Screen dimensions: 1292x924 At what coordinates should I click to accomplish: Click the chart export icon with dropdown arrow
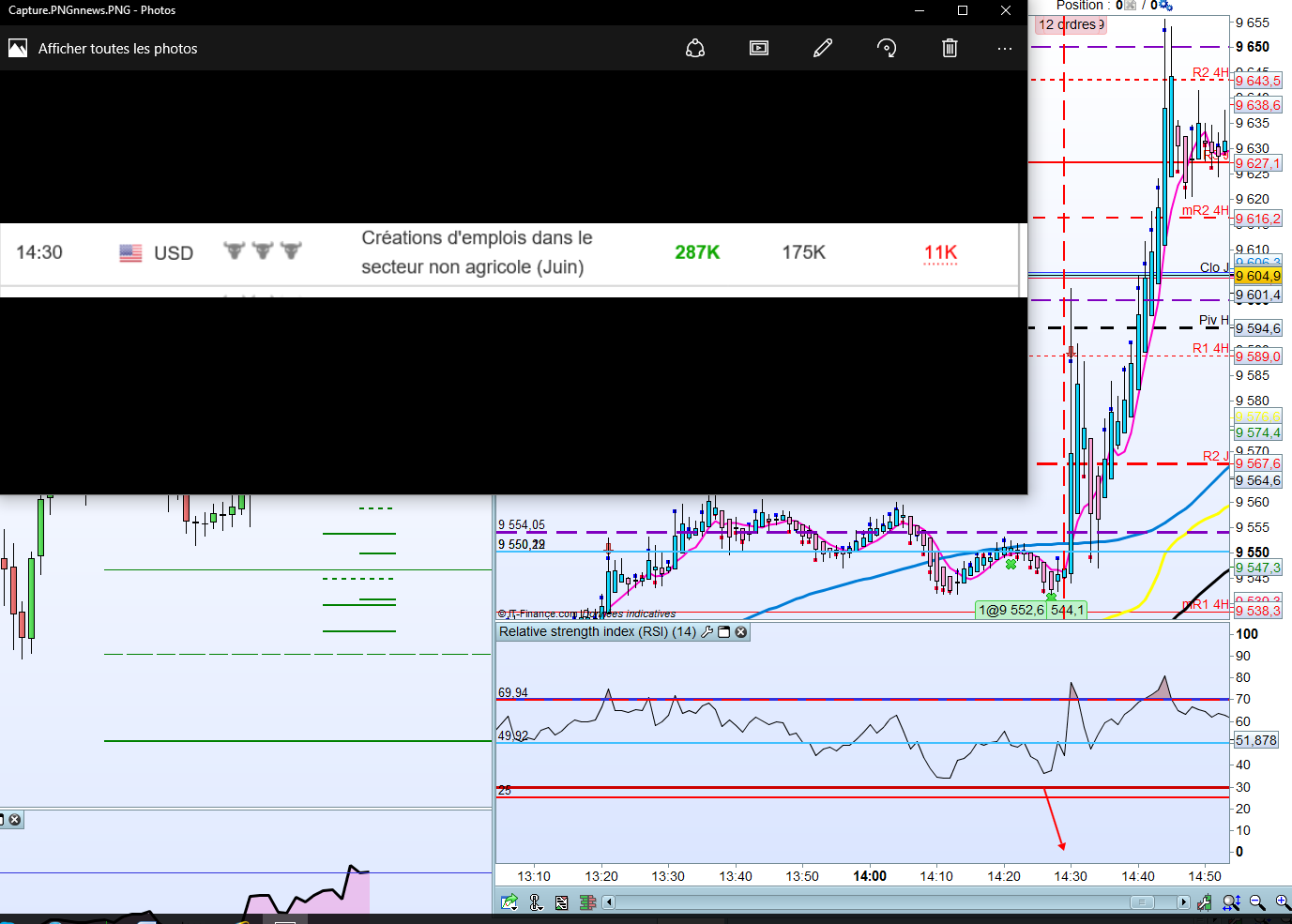point(509,902)
